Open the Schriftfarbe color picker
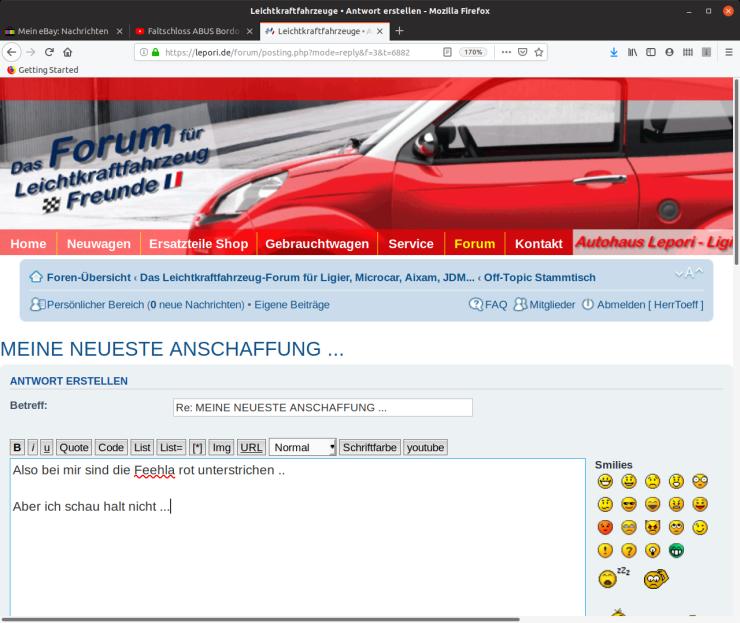740x623 pixels. pos(369,448)
